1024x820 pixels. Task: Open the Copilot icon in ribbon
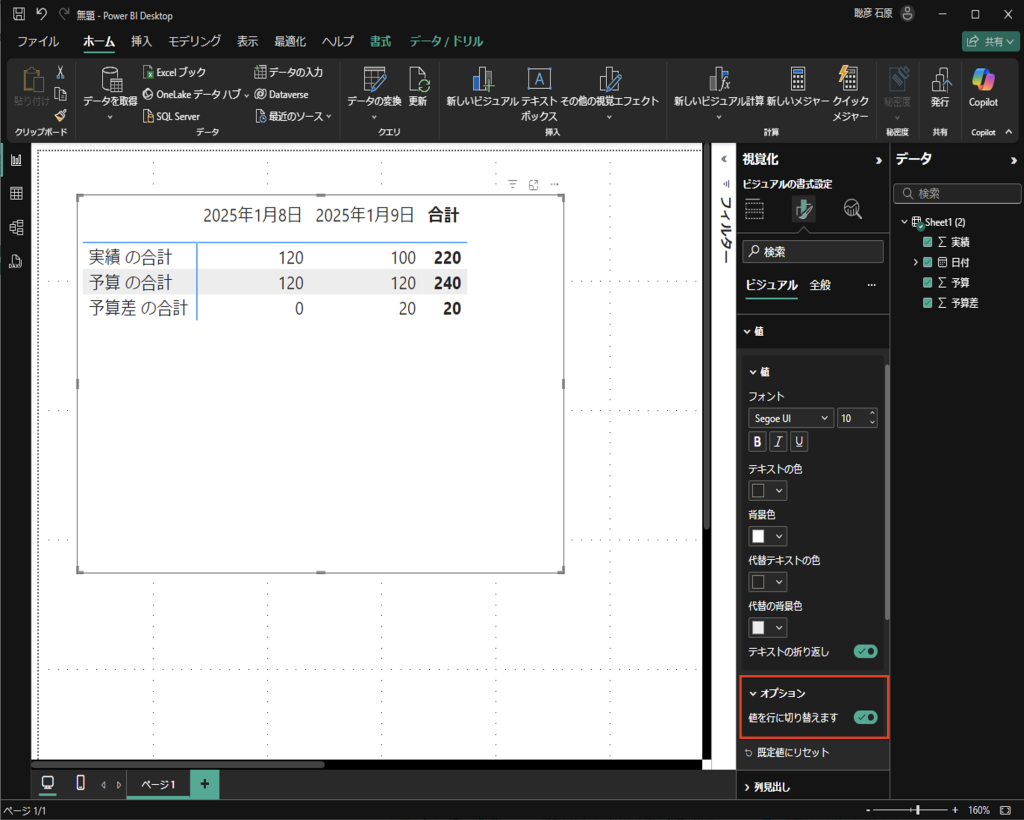983,85
